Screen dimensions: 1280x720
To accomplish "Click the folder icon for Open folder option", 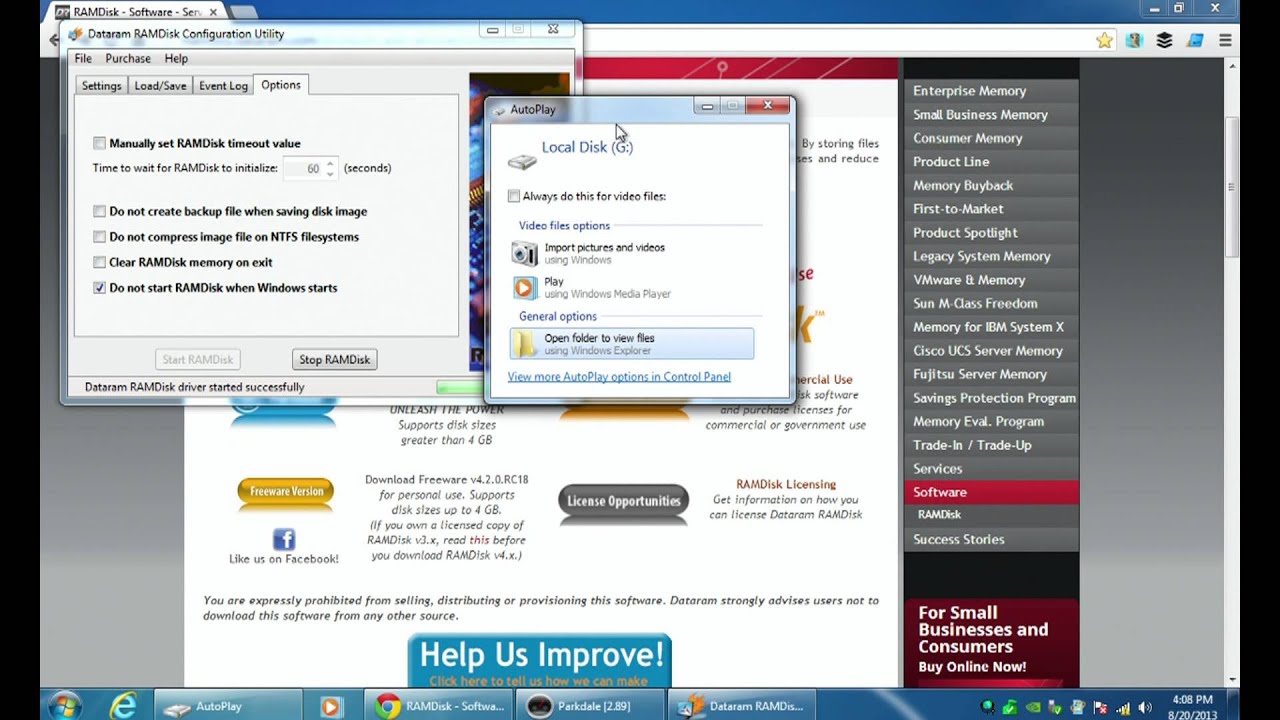I will (524, 344).
